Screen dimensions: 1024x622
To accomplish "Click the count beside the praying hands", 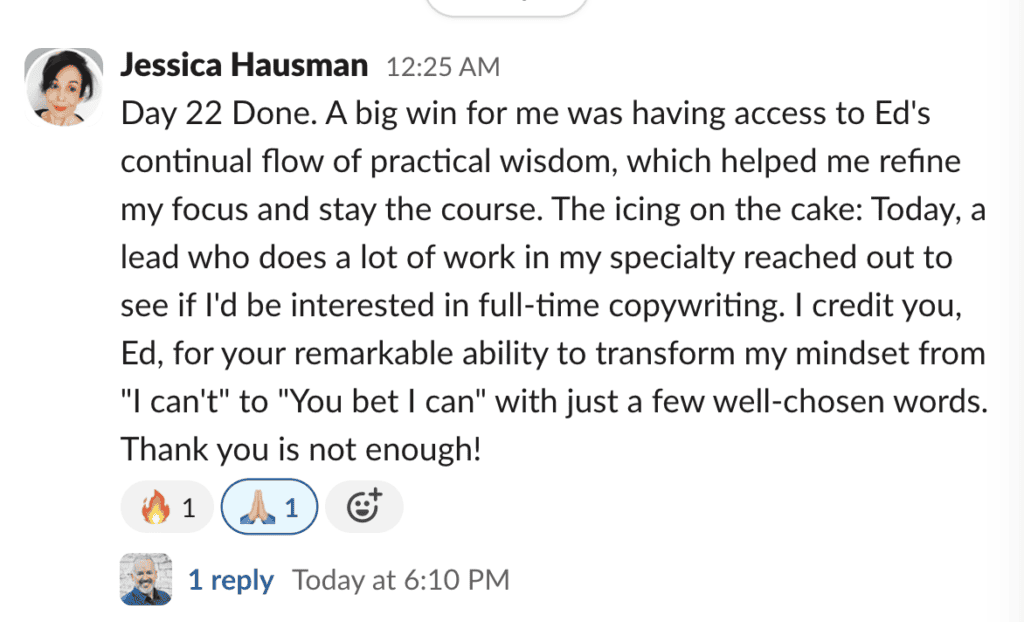I will (x=291, y=508).
